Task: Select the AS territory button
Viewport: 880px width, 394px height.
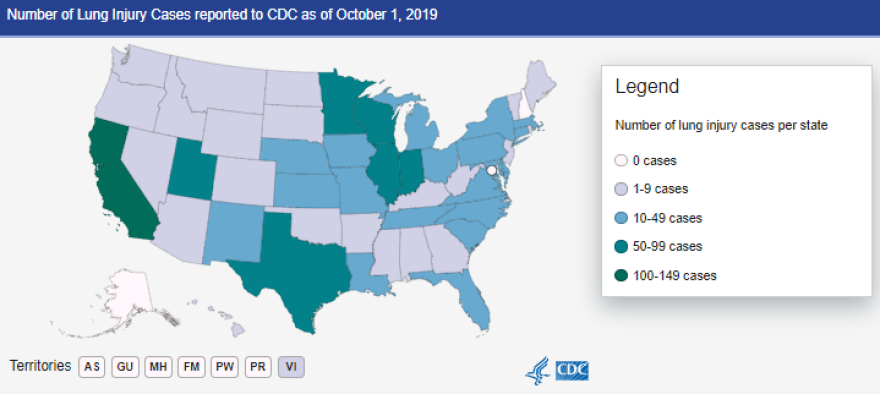Action: point(92,367)
